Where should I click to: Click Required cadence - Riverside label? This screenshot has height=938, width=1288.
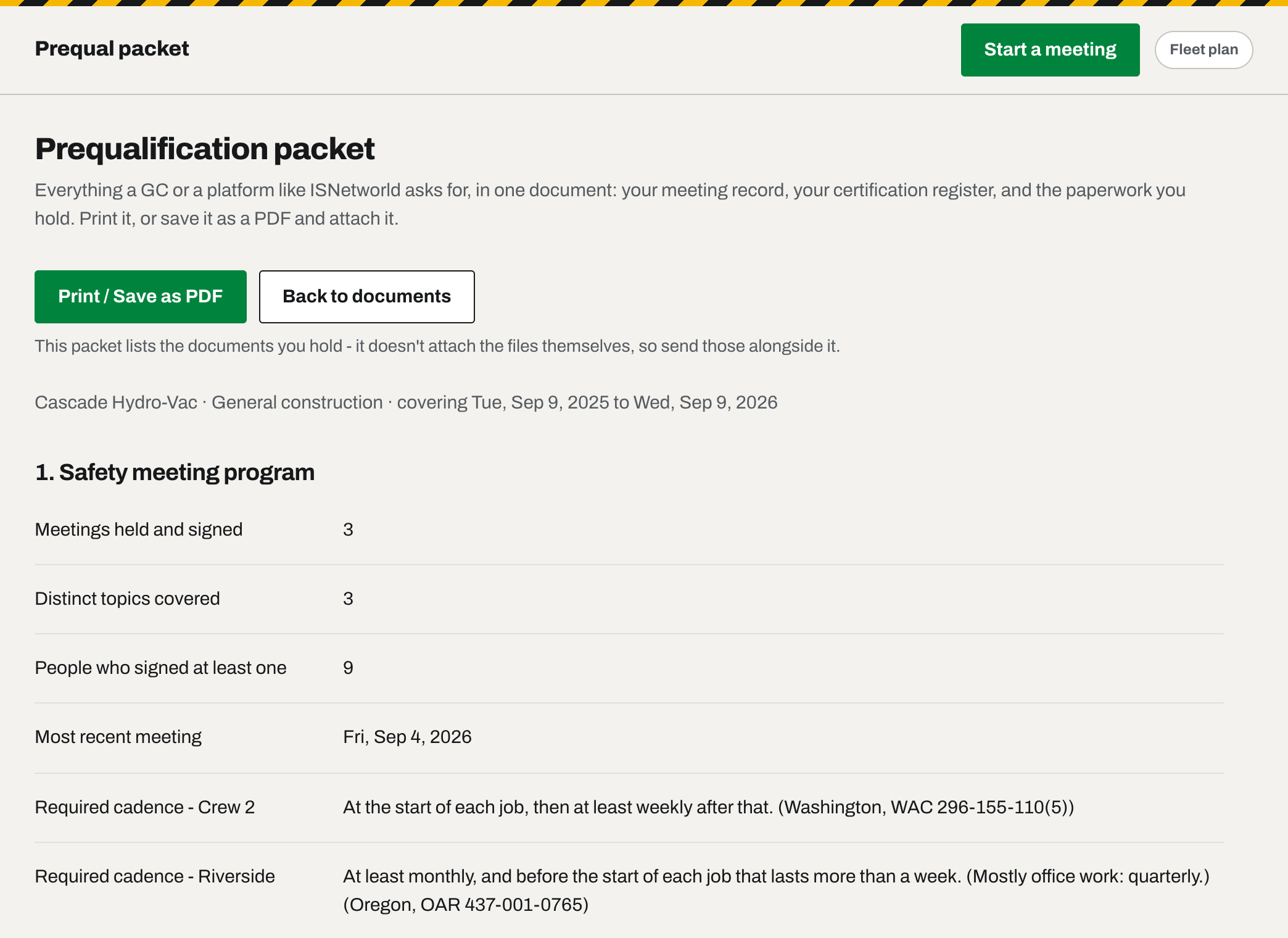point(155,876)
